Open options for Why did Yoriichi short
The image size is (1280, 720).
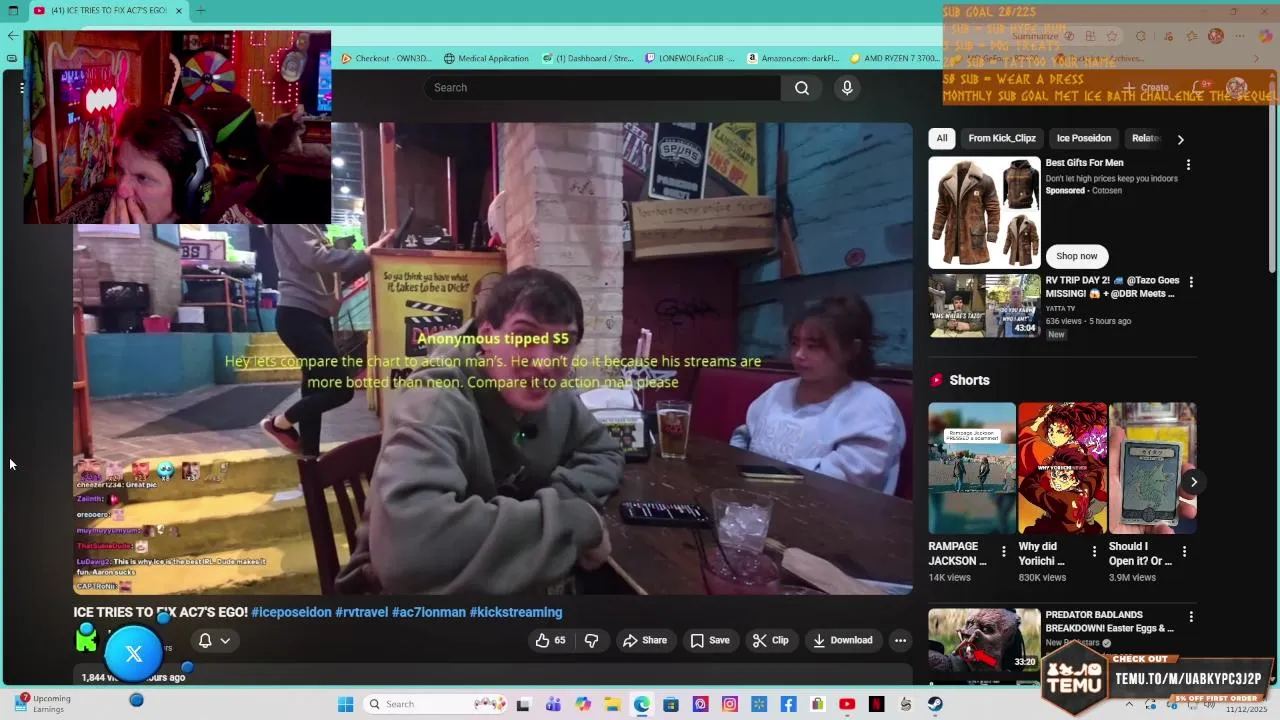(1094, 551)
